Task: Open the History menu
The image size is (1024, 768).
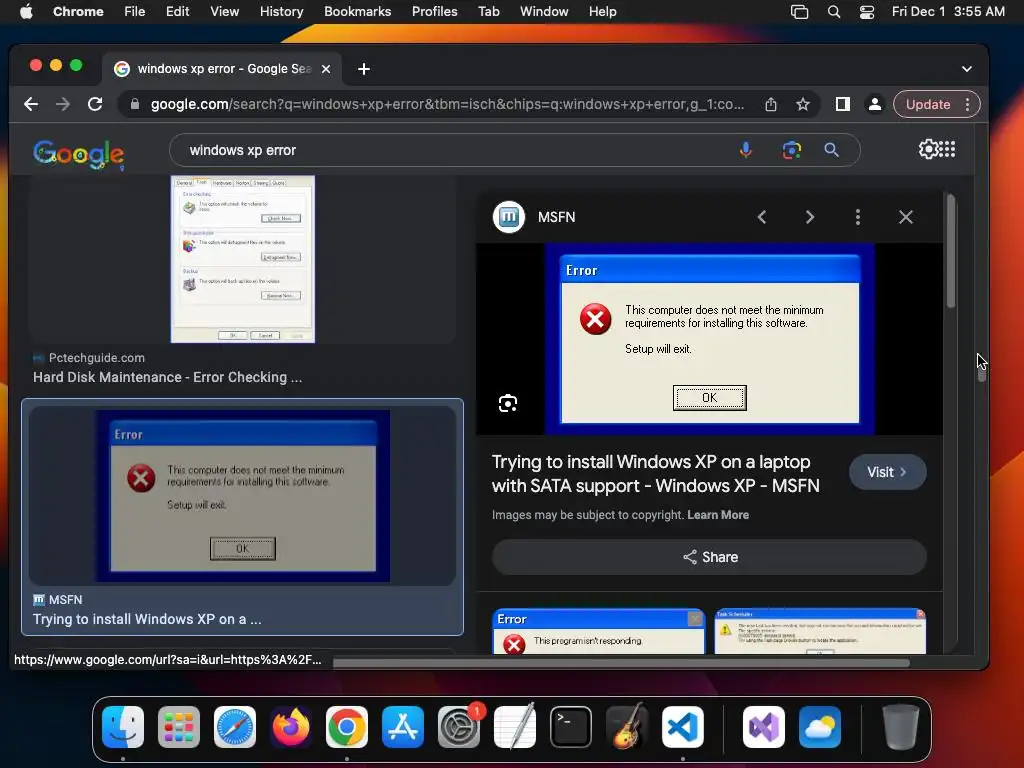Action: point(281,12)
